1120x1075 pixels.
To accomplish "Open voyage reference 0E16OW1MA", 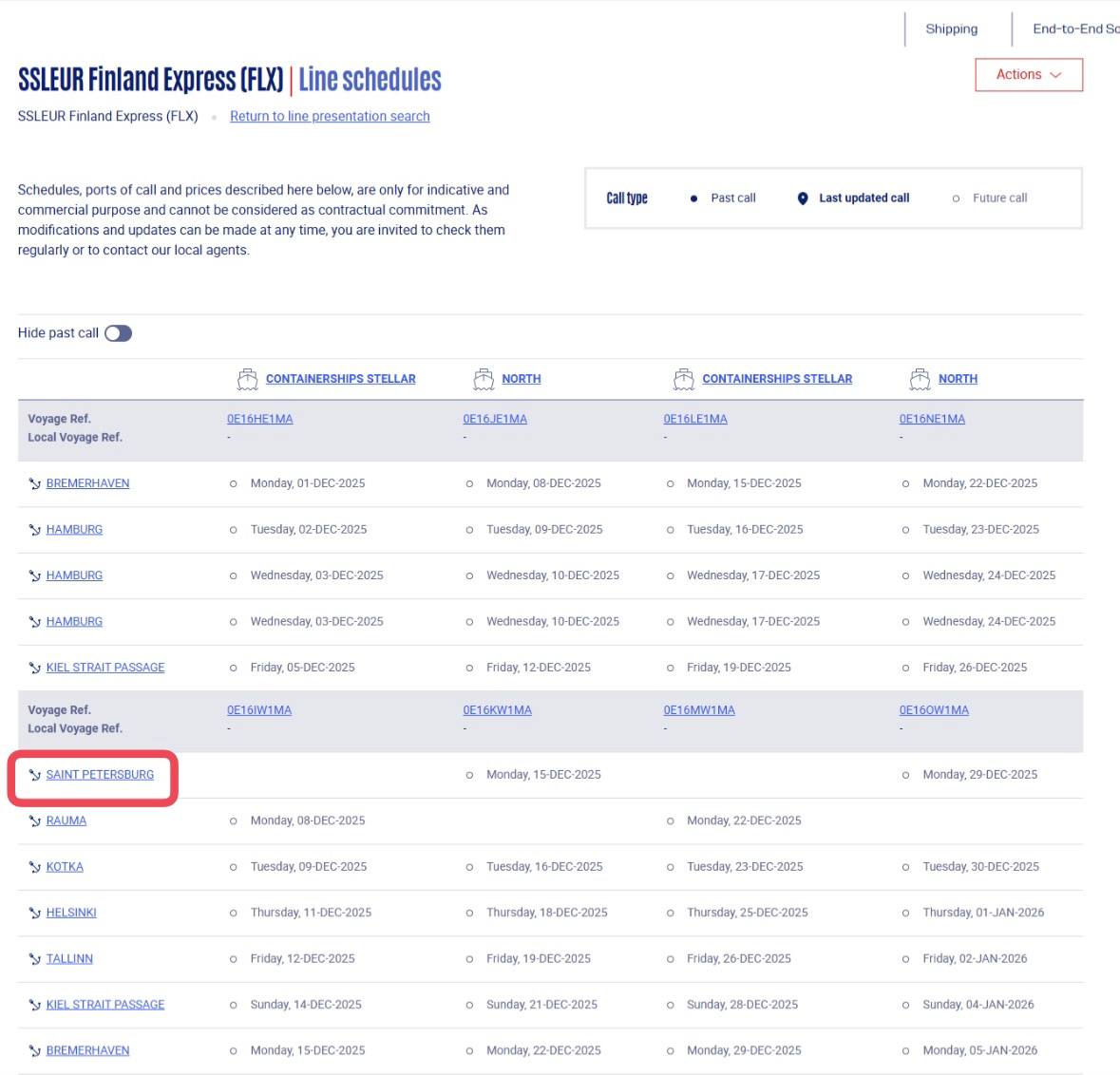I will pos(934,710).
